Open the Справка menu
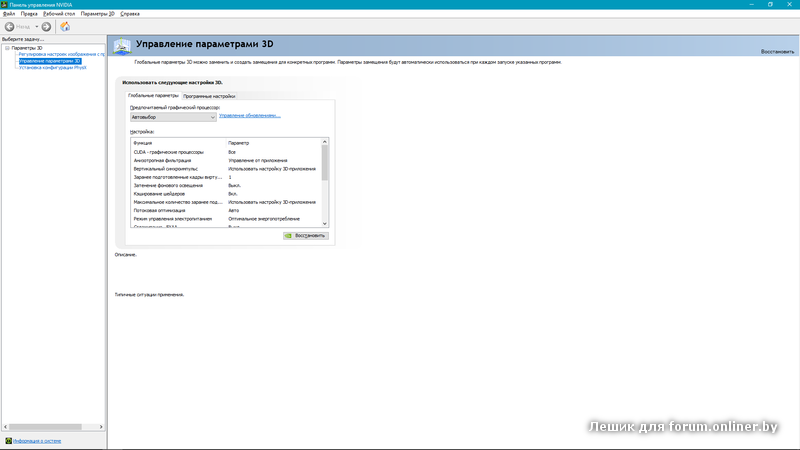The image size is (800, 450). point(130,14)
